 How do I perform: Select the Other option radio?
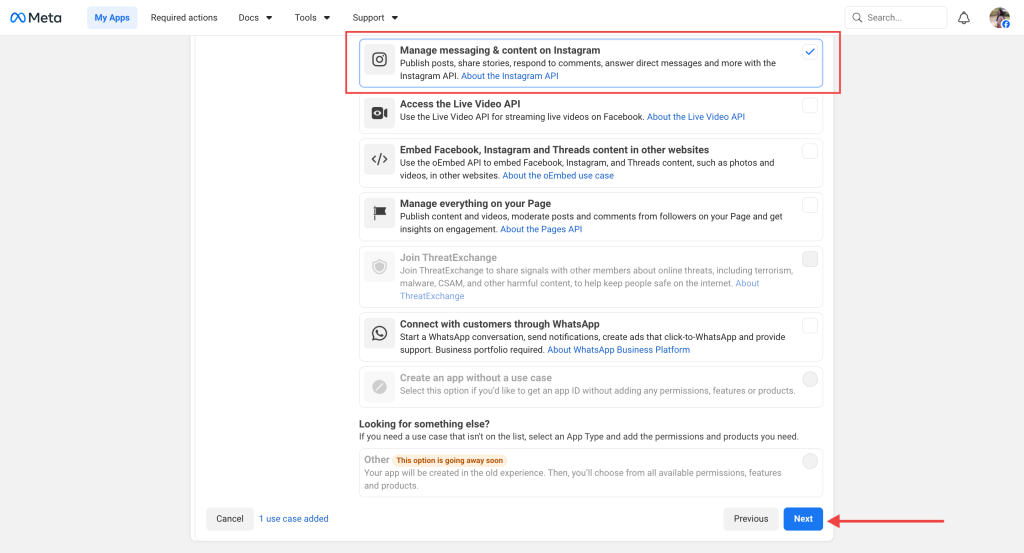click(810, 461)
